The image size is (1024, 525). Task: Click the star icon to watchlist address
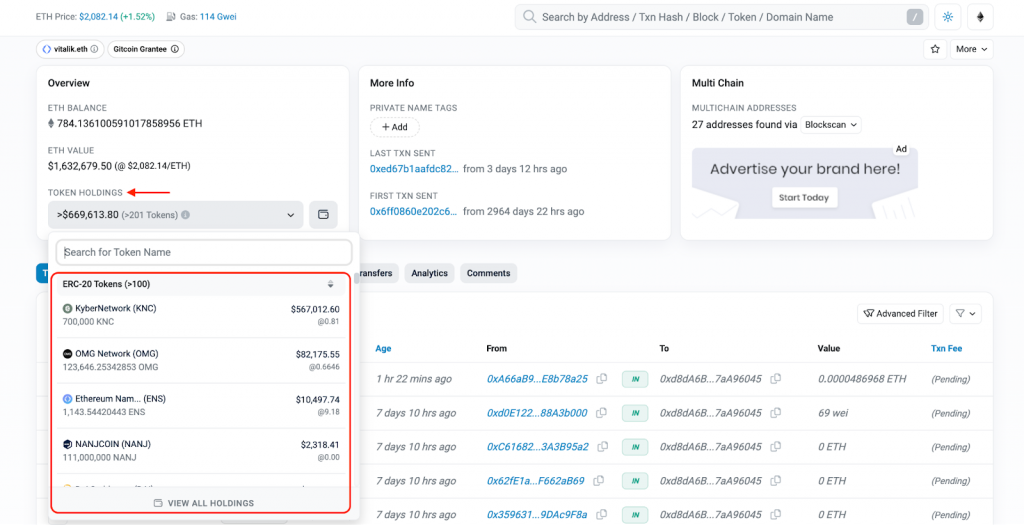[x=935, y=49]
